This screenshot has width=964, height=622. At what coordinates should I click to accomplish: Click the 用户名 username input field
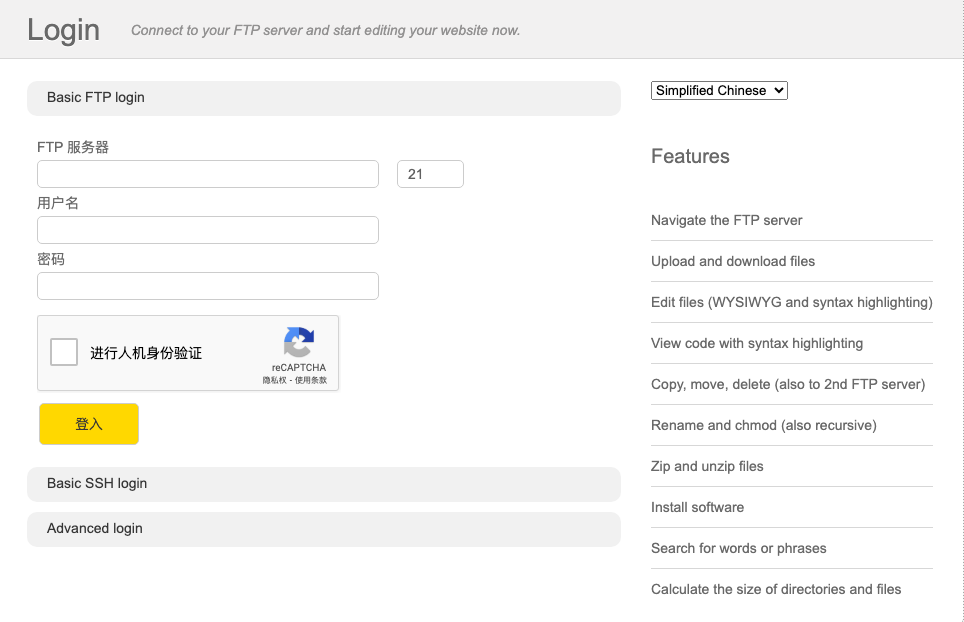pyautogui.click(x=208, y=230)
